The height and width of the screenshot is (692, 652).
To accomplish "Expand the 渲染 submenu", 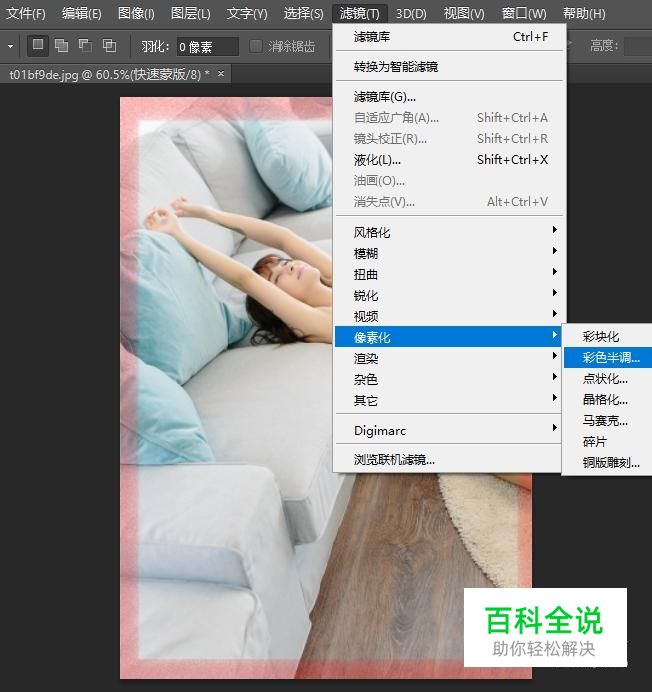I will [448, 358].
